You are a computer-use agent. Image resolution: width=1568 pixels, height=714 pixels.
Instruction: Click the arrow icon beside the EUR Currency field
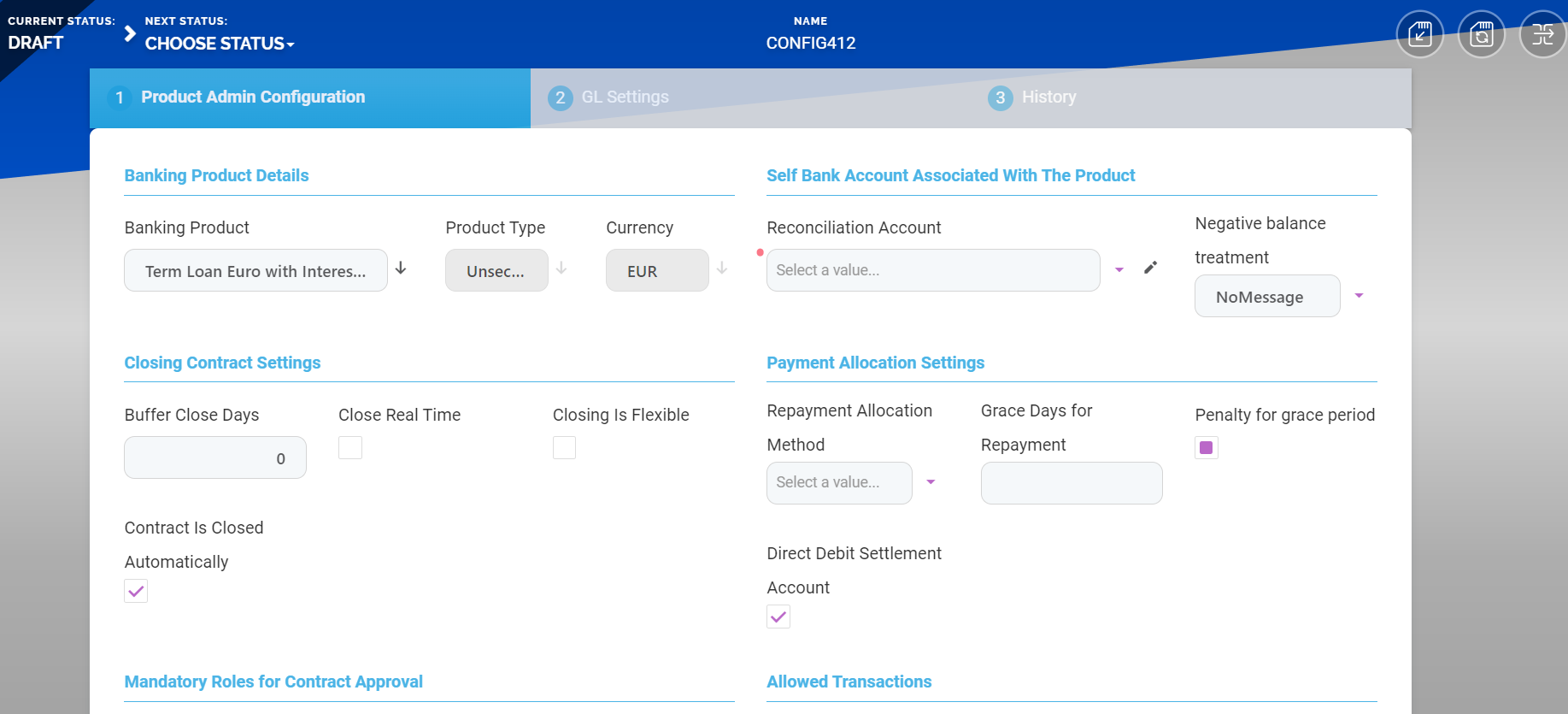pos(722,268)
